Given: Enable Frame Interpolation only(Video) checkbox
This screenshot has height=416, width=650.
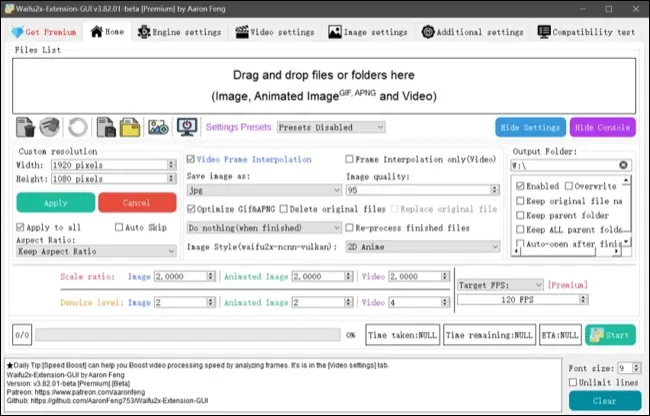Looking at the screenshot, I should pos(349,159).
